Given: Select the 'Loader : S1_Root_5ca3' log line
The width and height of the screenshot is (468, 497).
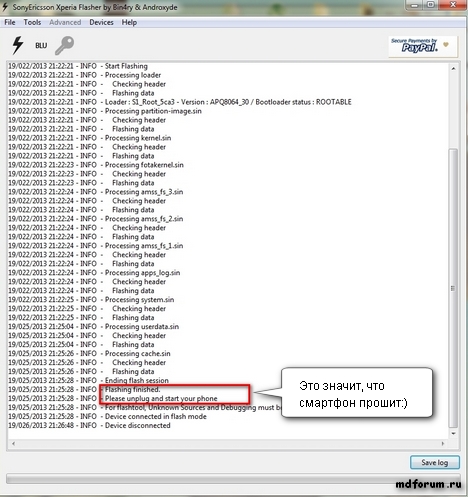Looking at the screenshot, I should click(x=180, y=102).
